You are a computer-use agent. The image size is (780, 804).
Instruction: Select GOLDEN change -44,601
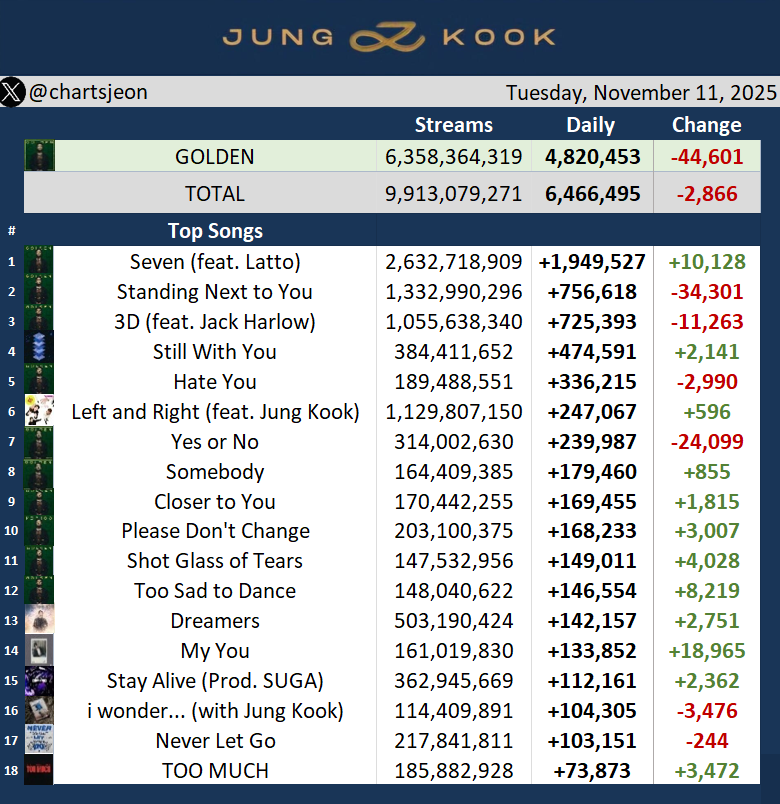(707, 157)
